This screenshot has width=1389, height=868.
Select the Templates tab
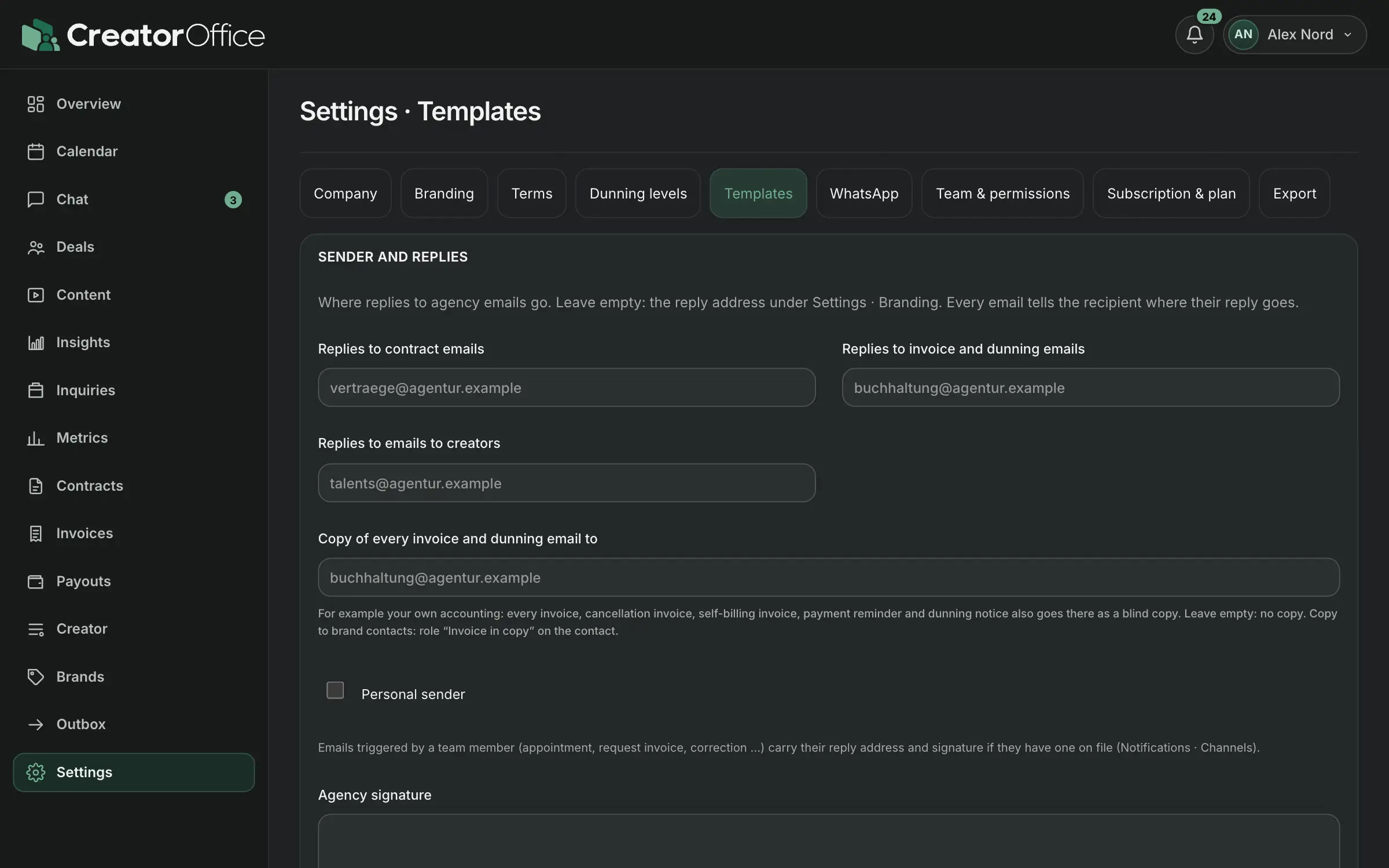tap(758, 193)
